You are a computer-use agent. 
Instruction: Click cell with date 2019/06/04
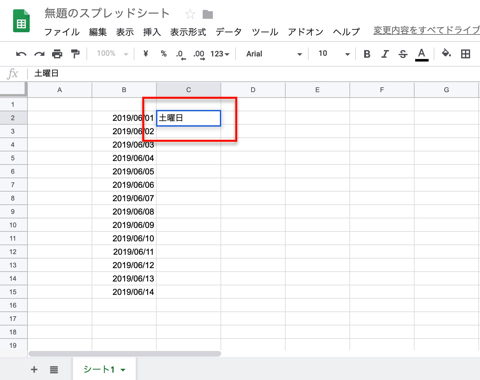pos(124,158)
